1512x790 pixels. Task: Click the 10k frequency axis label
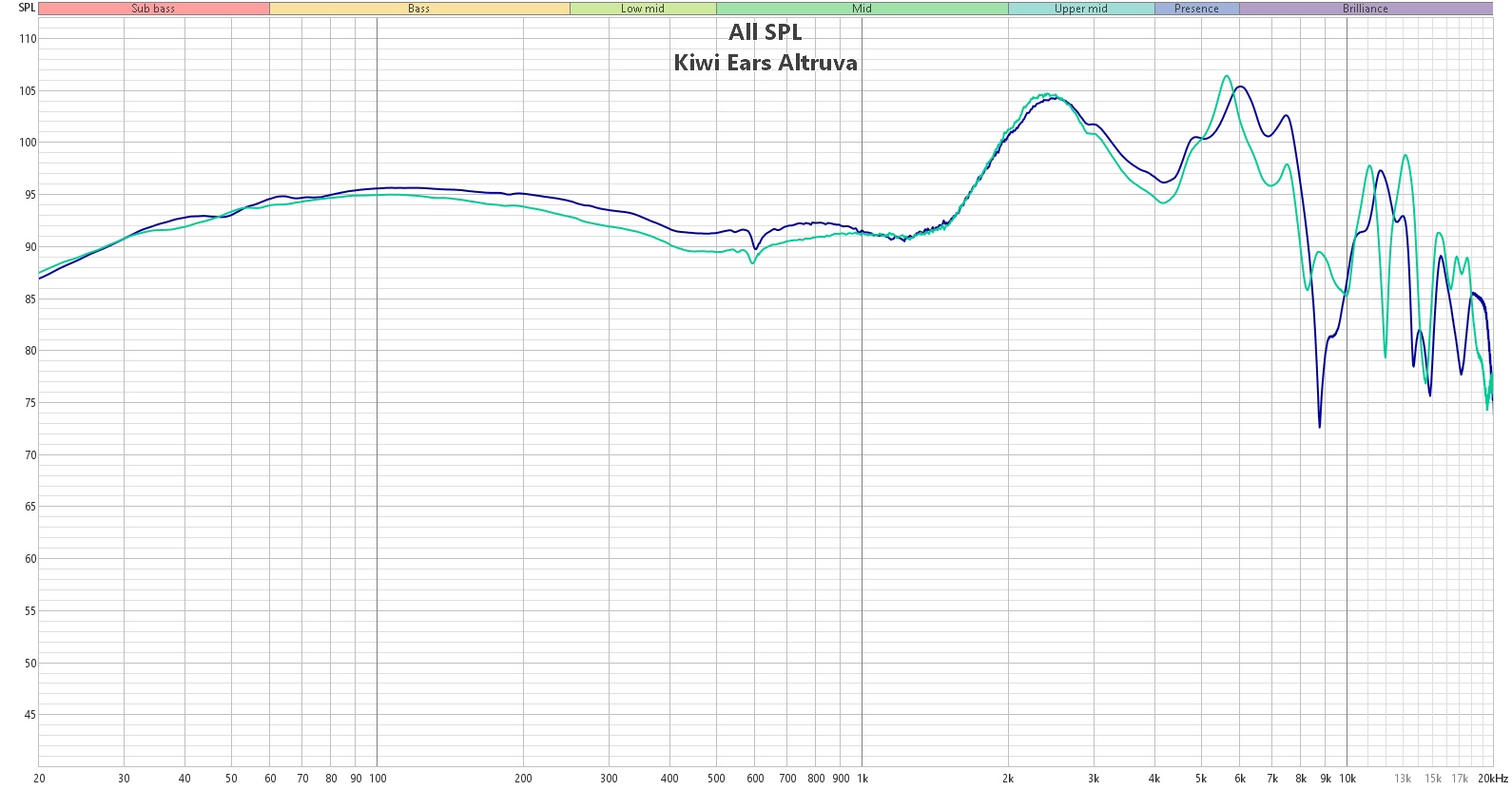[x=1347, y=779]
